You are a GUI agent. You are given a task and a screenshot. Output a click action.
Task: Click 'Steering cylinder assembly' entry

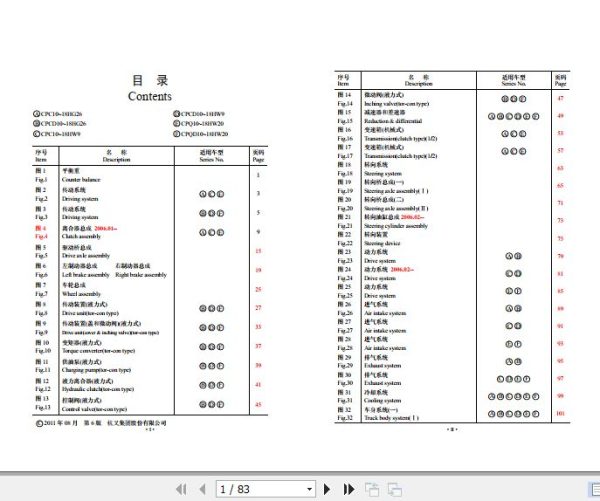396,226
